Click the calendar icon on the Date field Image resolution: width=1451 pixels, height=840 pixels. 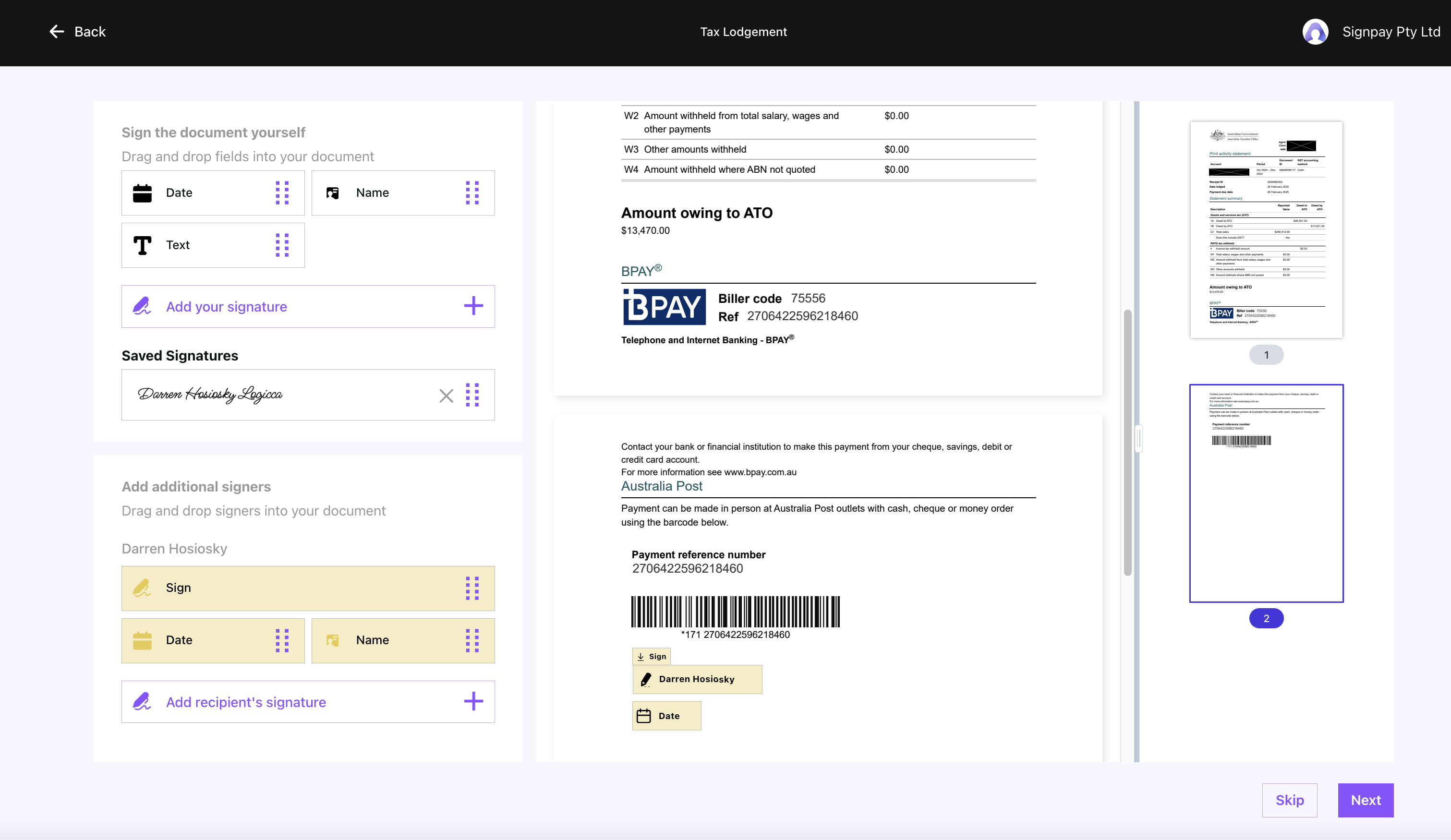point(142,193)
